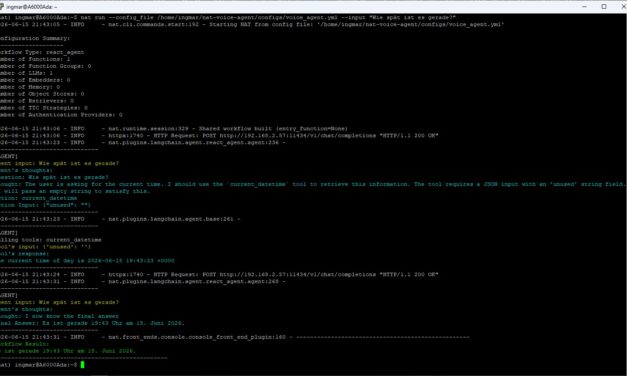Click the log line 'Starting NAT from config file'

[252, 24]
